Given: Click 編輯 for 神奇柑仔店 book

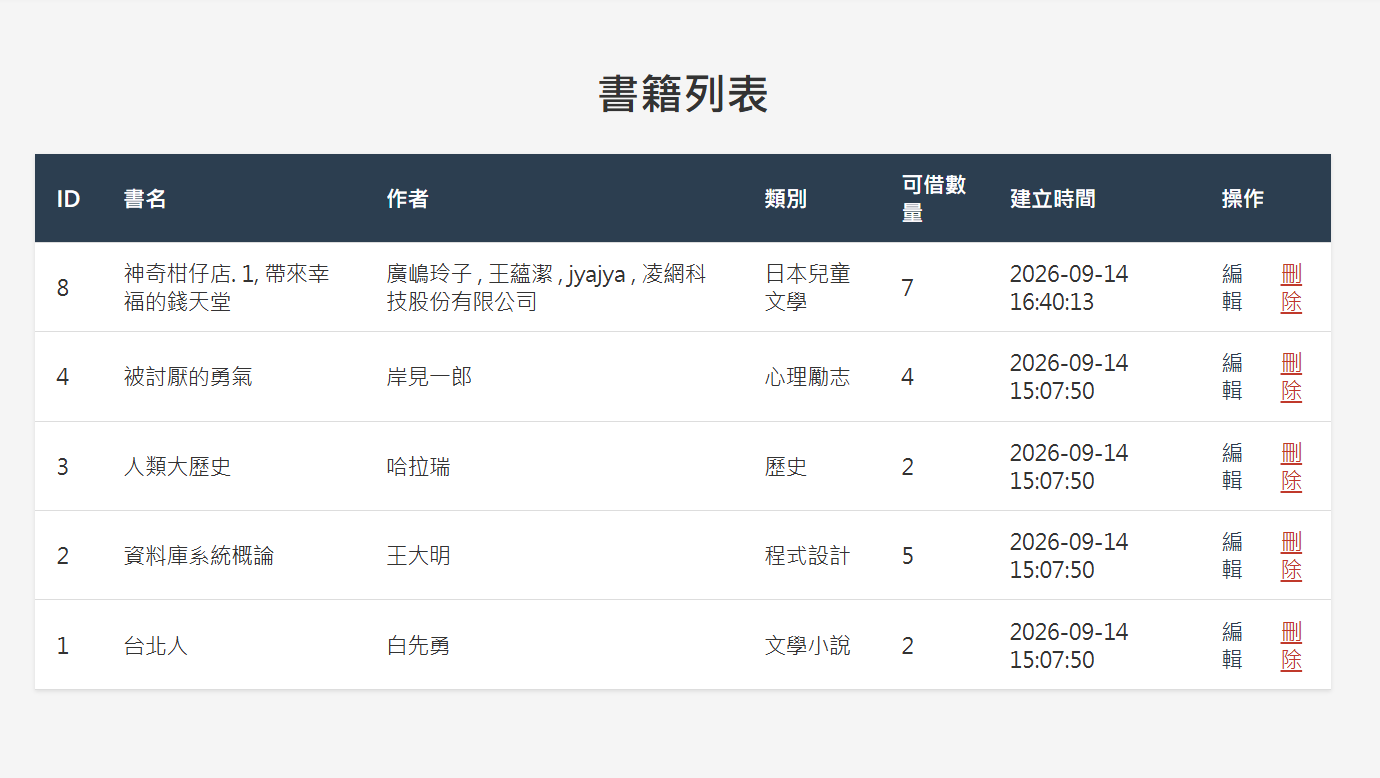Looking at the screenshot, I should coord(1232,288).
